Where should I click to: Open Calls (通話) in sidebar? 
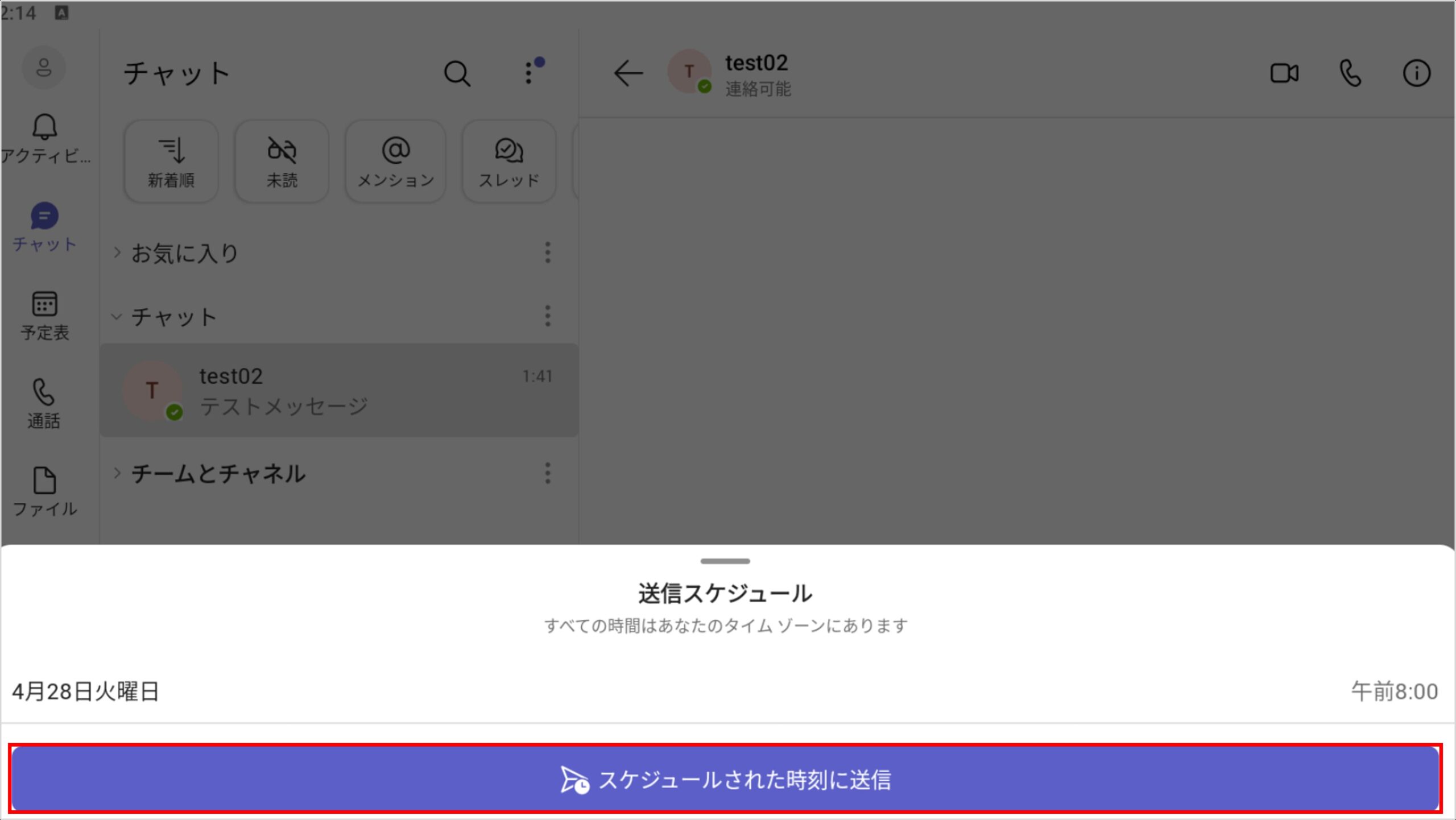pos(44,404)
